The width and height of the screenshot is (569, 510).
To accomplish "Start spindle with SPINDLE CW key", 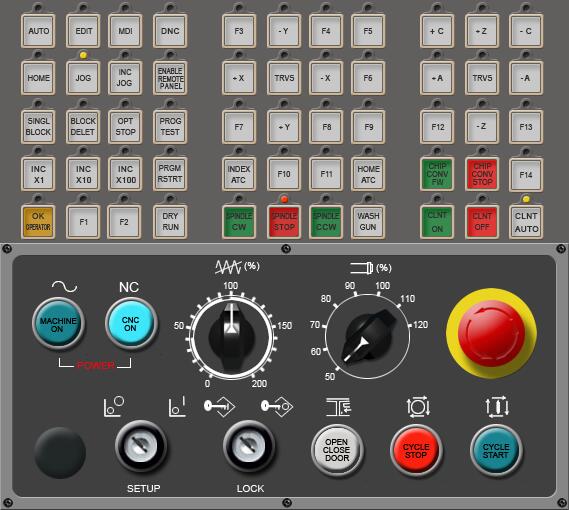I will pyautogui.click(x=239, y=221).
